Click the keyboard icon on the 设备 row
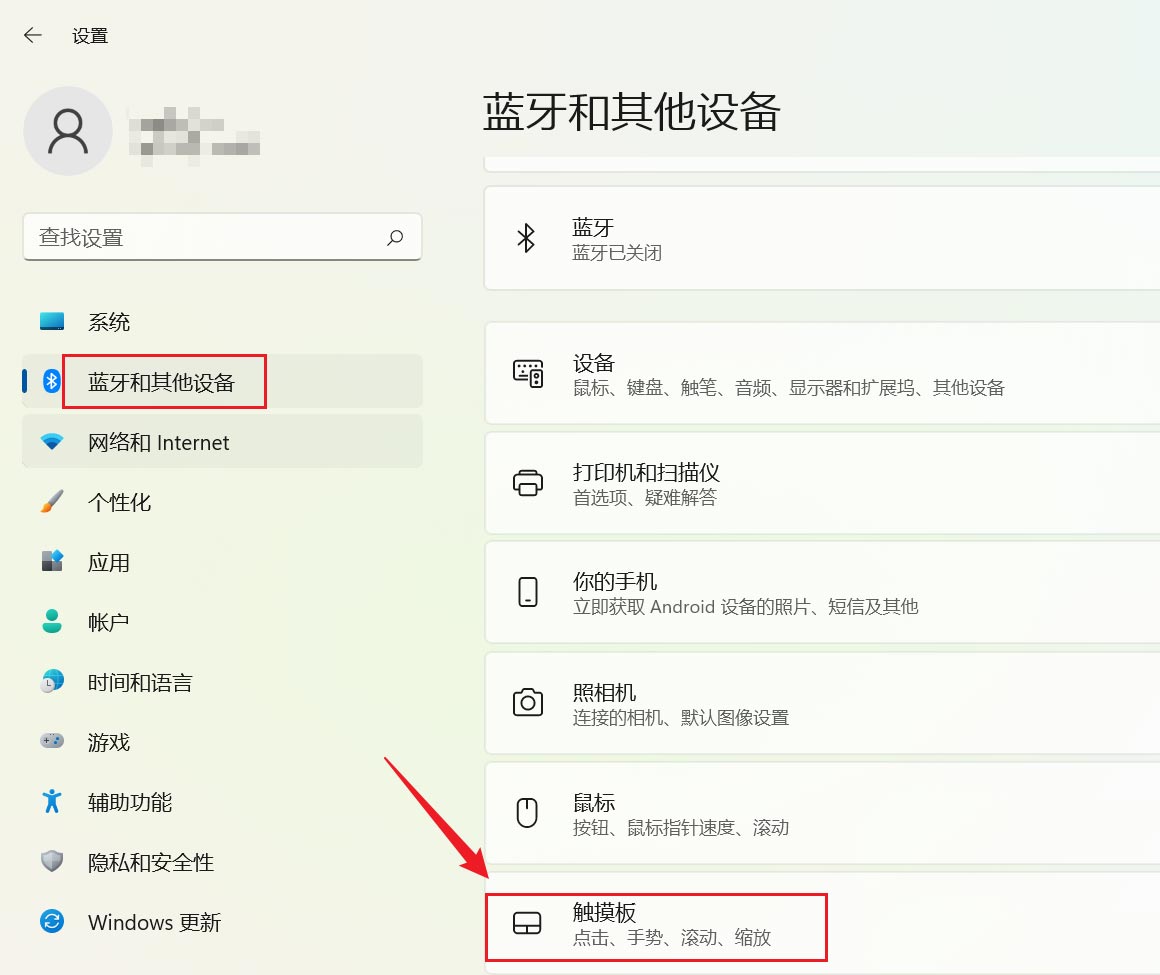 528,373
